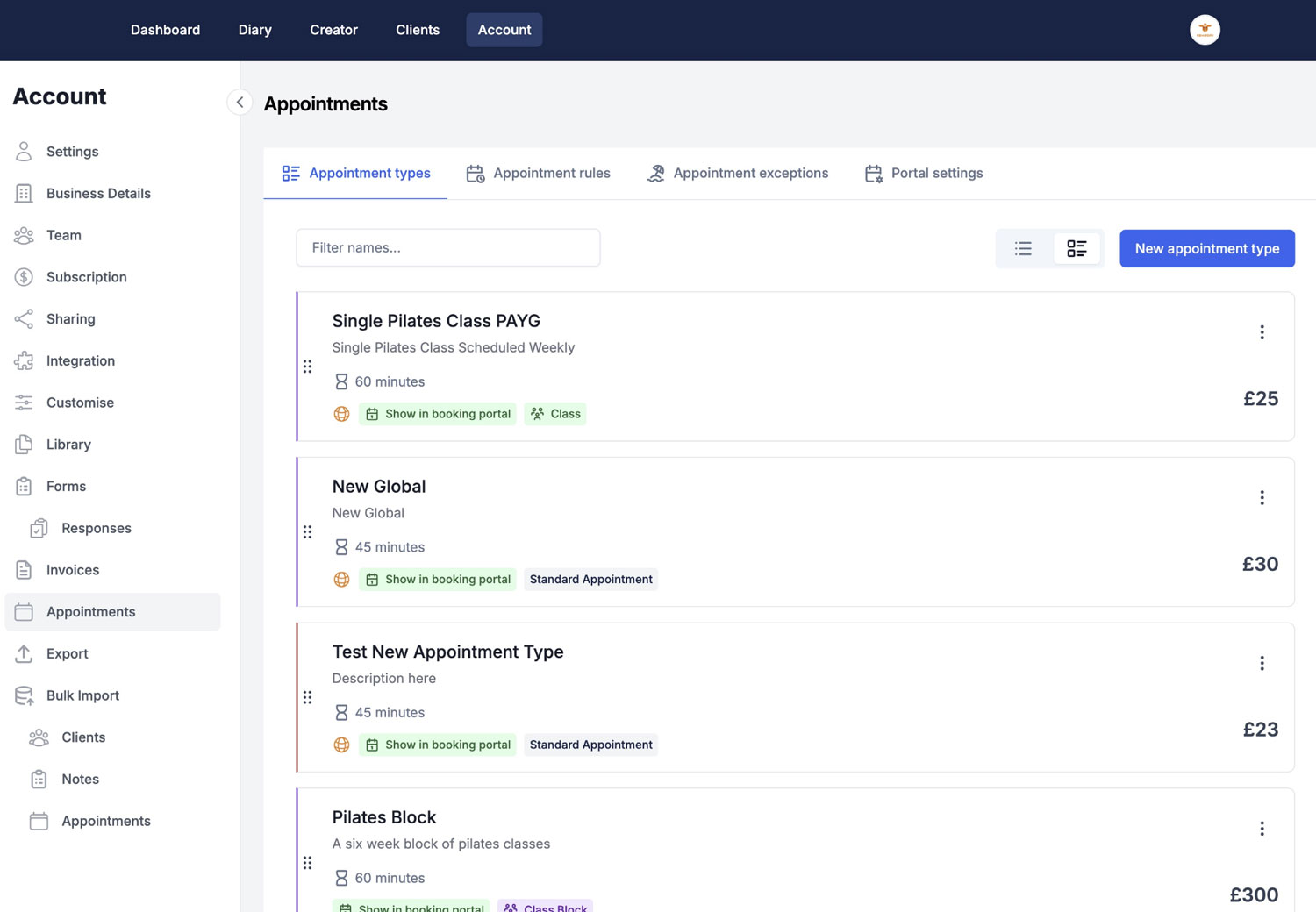The width and height of the screenshot is (1316, 912).
Task: Click the Forms clipboard icon
Action: coord(24,486)
